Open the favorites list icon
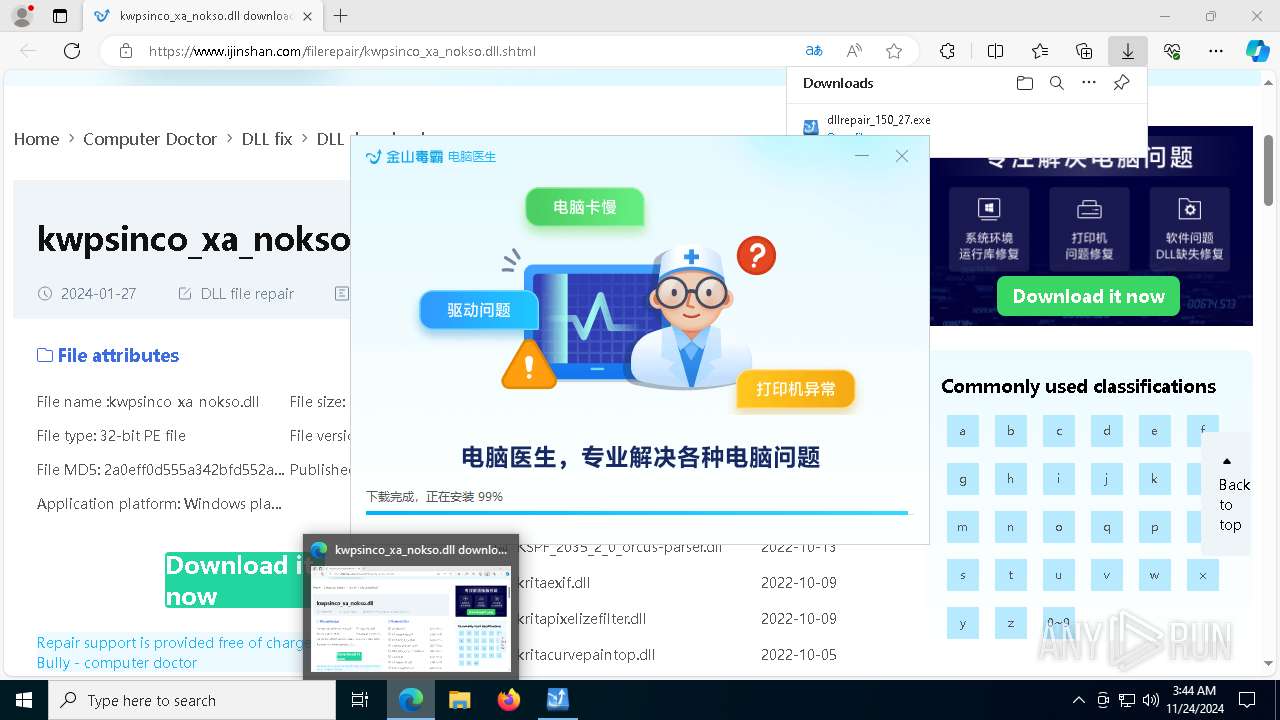Viewport: 1280px width, 720px height. (x=1040, y=51)
